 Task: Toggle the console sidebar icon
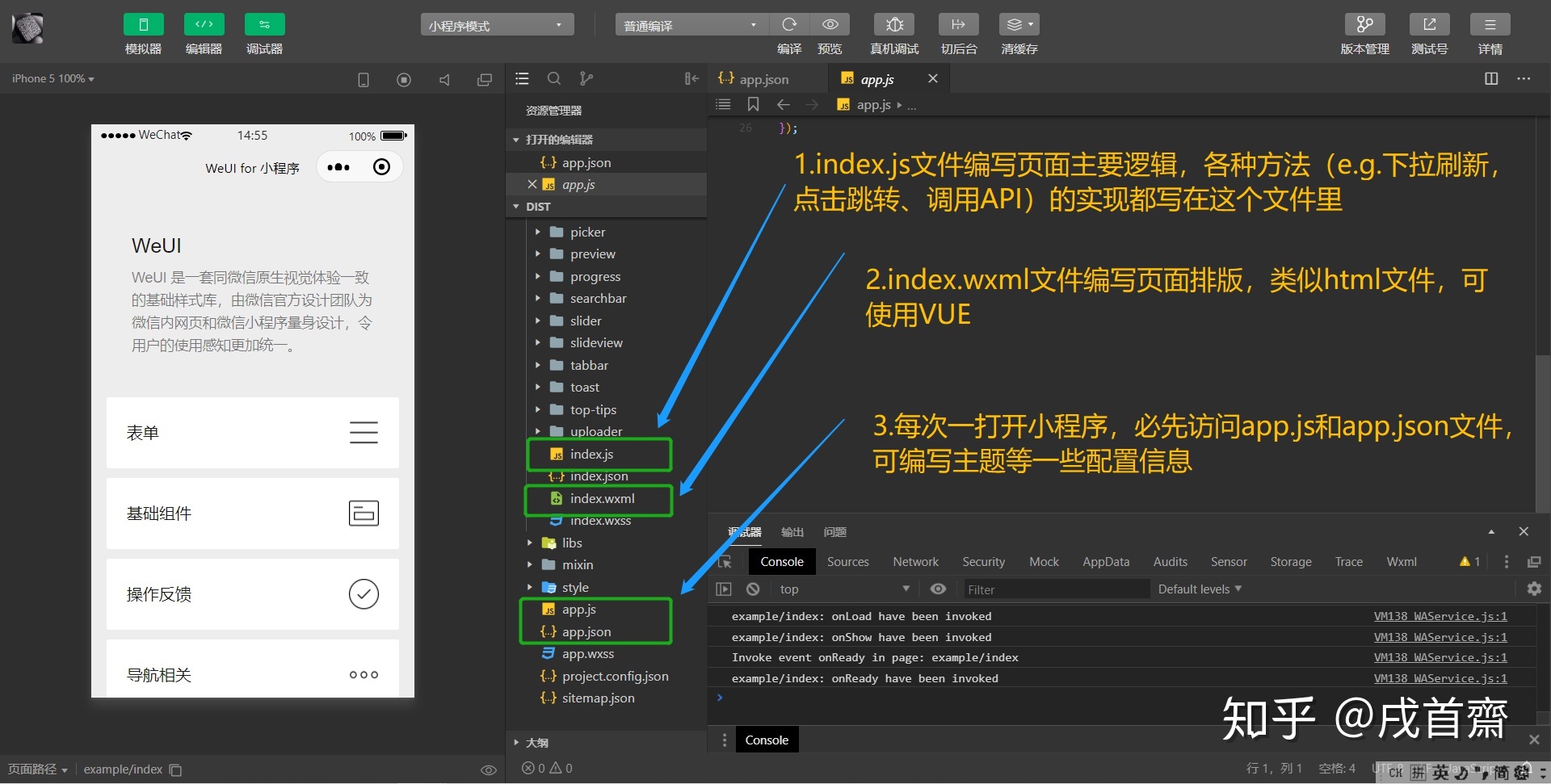click(724, 589)
